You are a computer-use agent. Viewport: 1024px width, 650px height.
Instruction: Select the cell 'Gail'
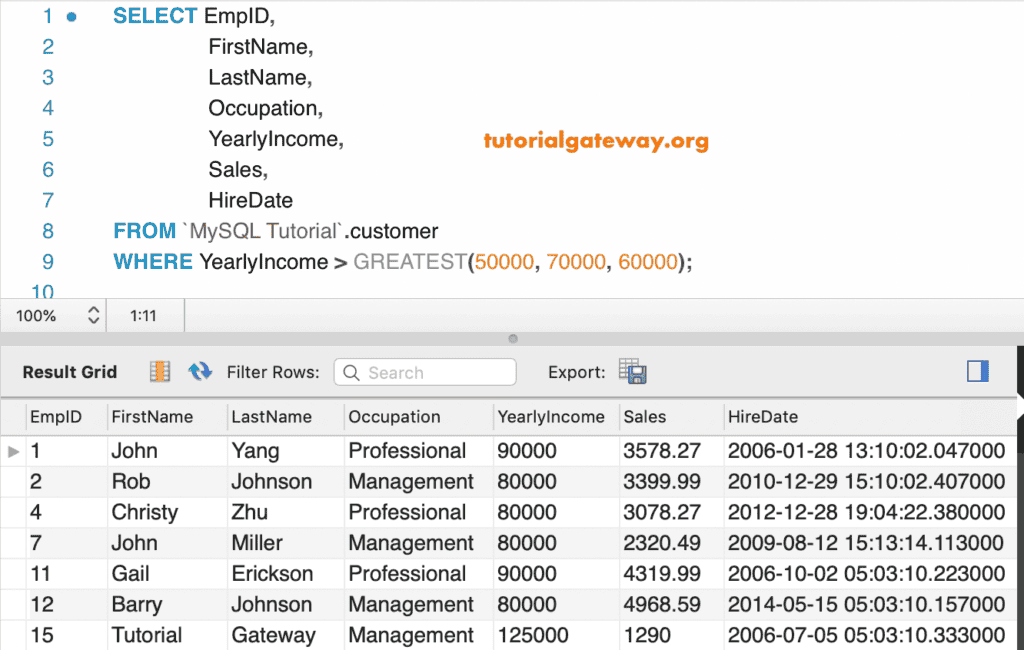click(131, 574)
